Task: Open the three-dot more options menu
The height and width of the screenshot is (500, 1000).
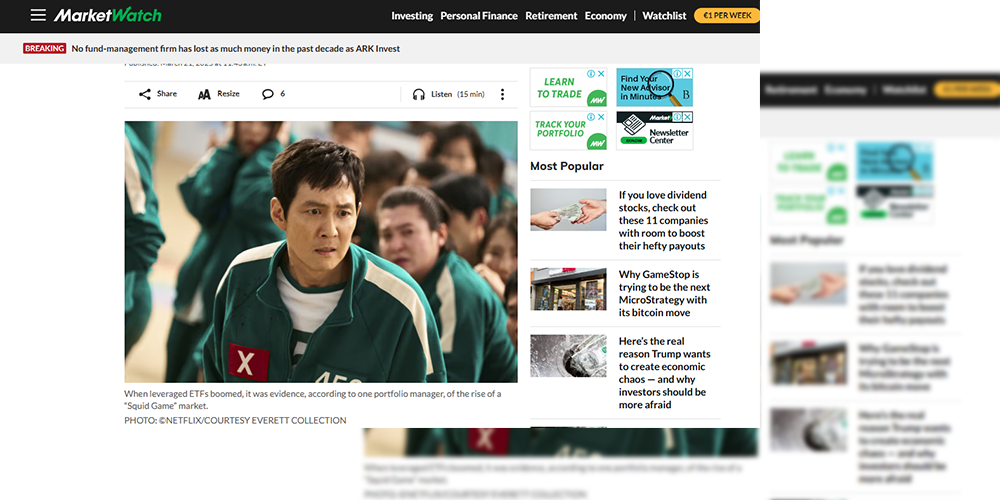Action: [502, 94]
